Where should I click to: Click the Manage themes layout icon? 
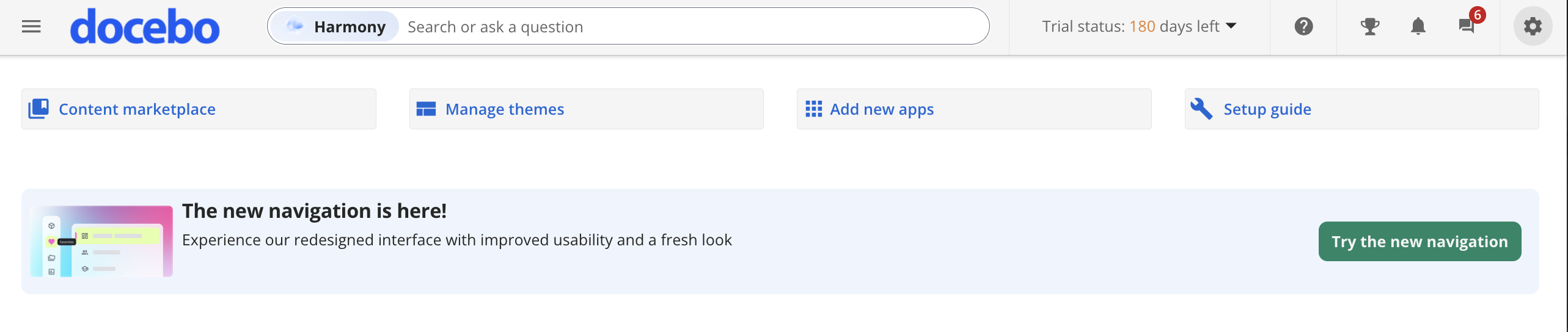tap(426, 109)
